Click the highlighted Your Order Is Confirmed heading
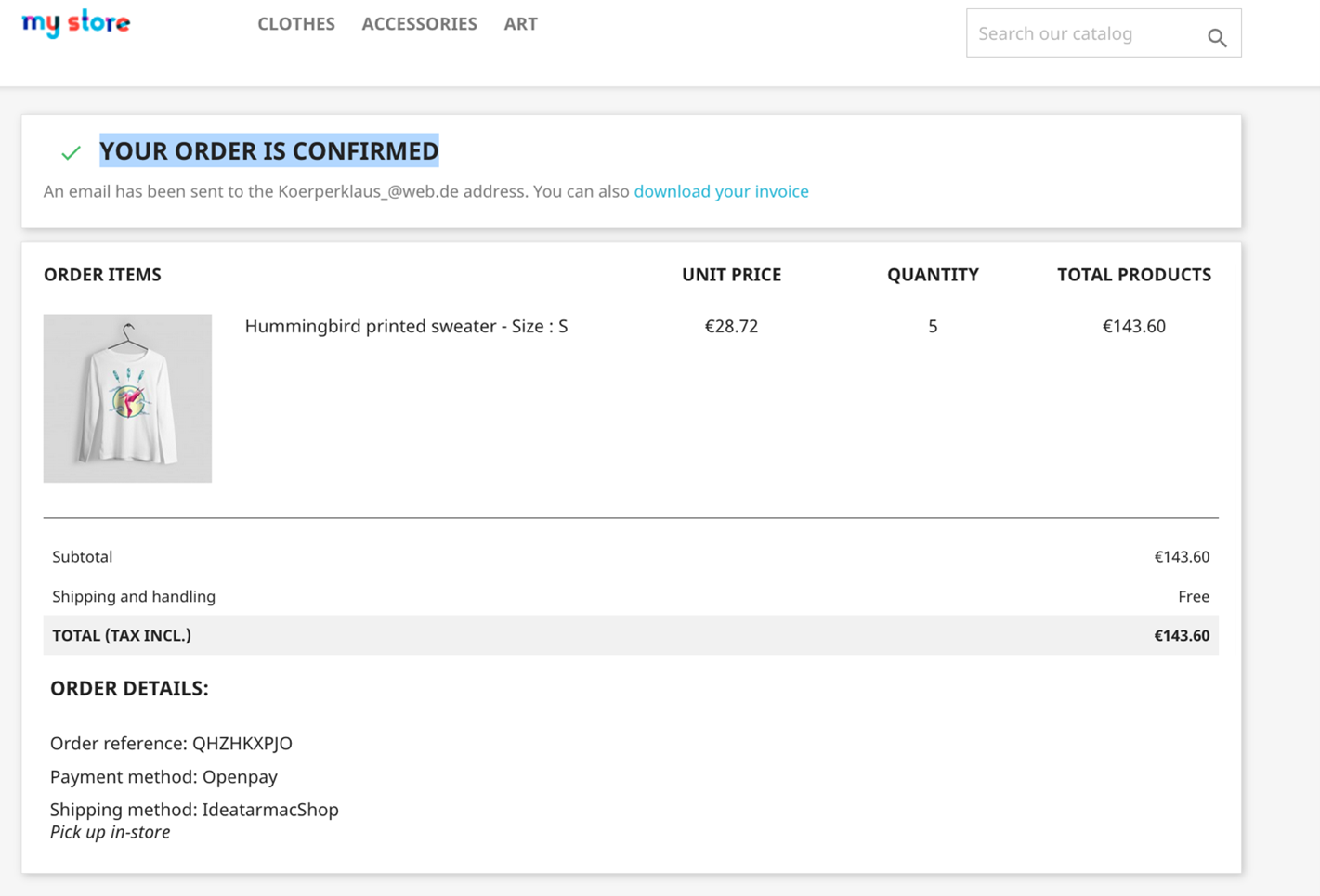This screenshot has height=896, width=1320. [x=268, y=150]
